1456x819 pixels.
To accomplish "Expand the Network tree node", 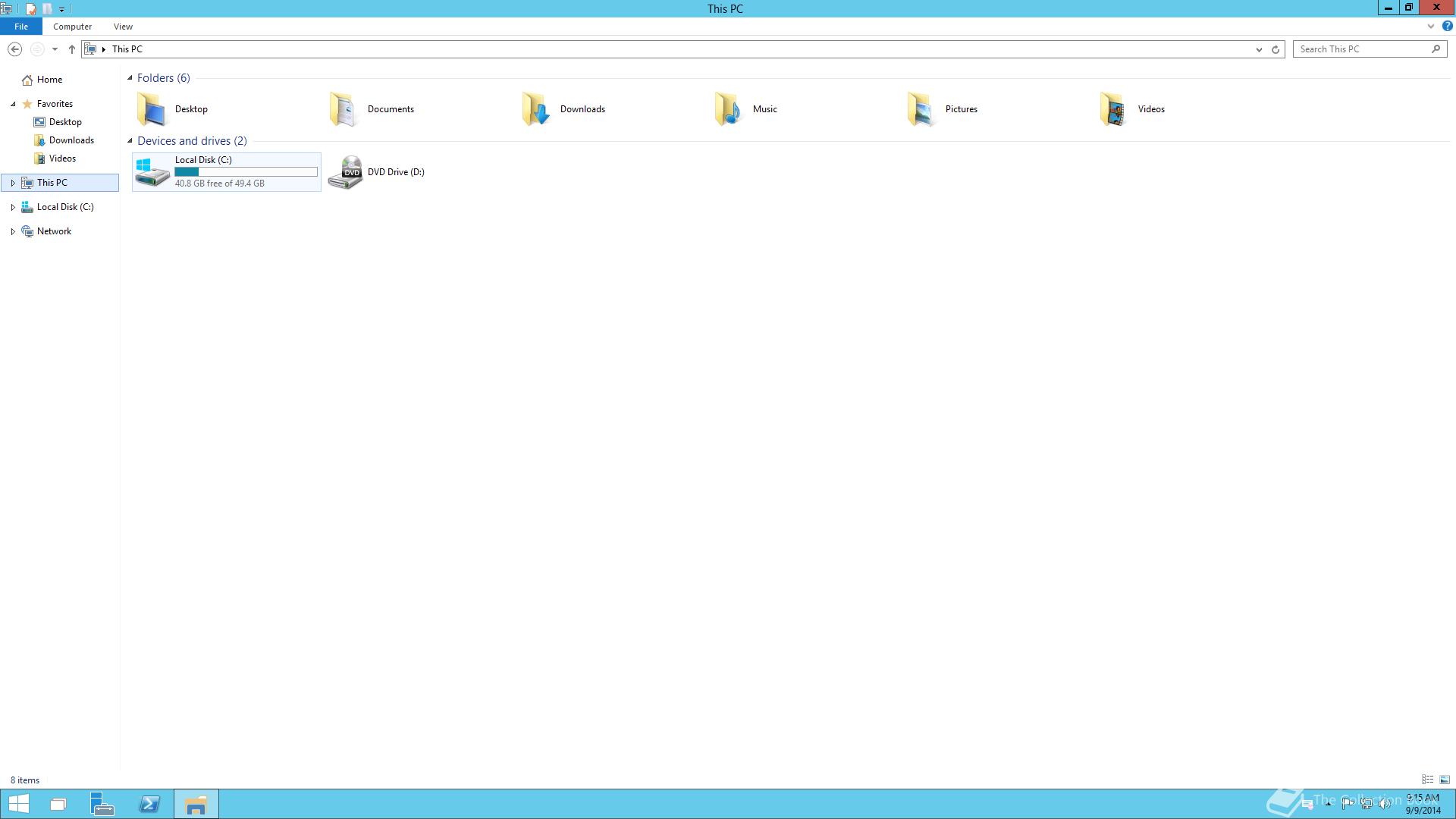I will (13, 231).
